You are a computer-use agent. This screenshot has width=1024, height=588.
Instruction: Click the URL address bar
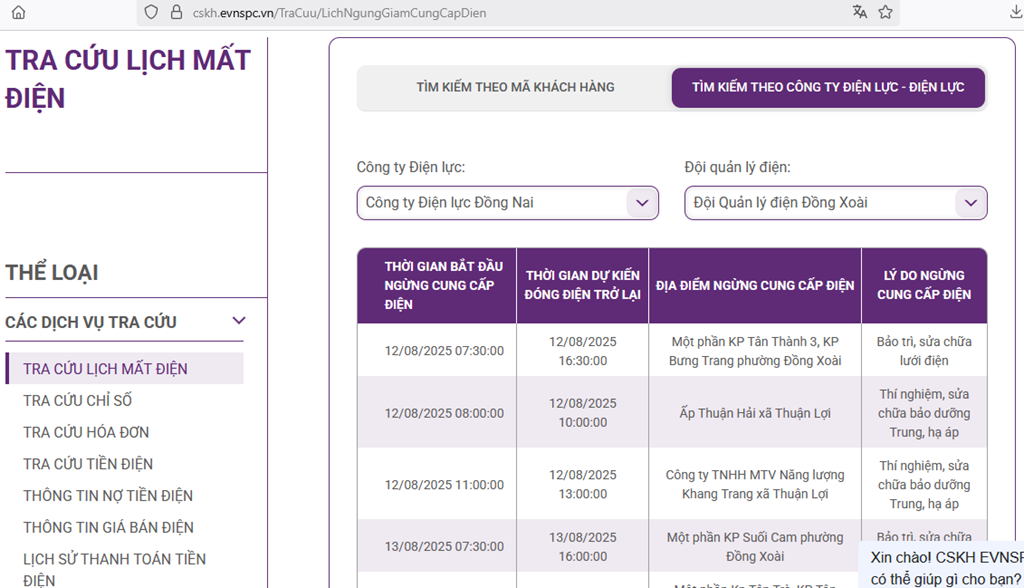(x=500, y=12)
